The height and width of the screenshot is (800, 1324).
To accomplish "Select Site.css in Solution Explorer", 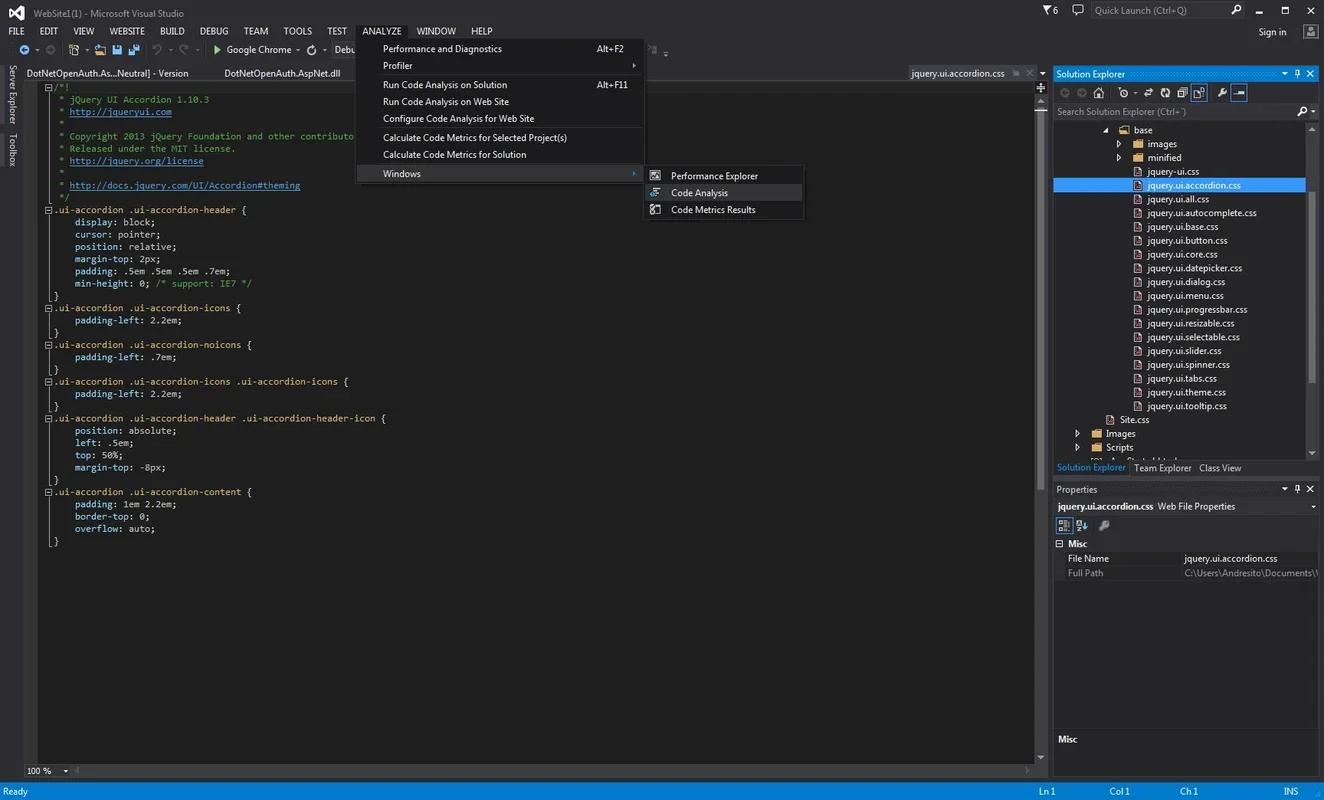I will pos(1134,420).
